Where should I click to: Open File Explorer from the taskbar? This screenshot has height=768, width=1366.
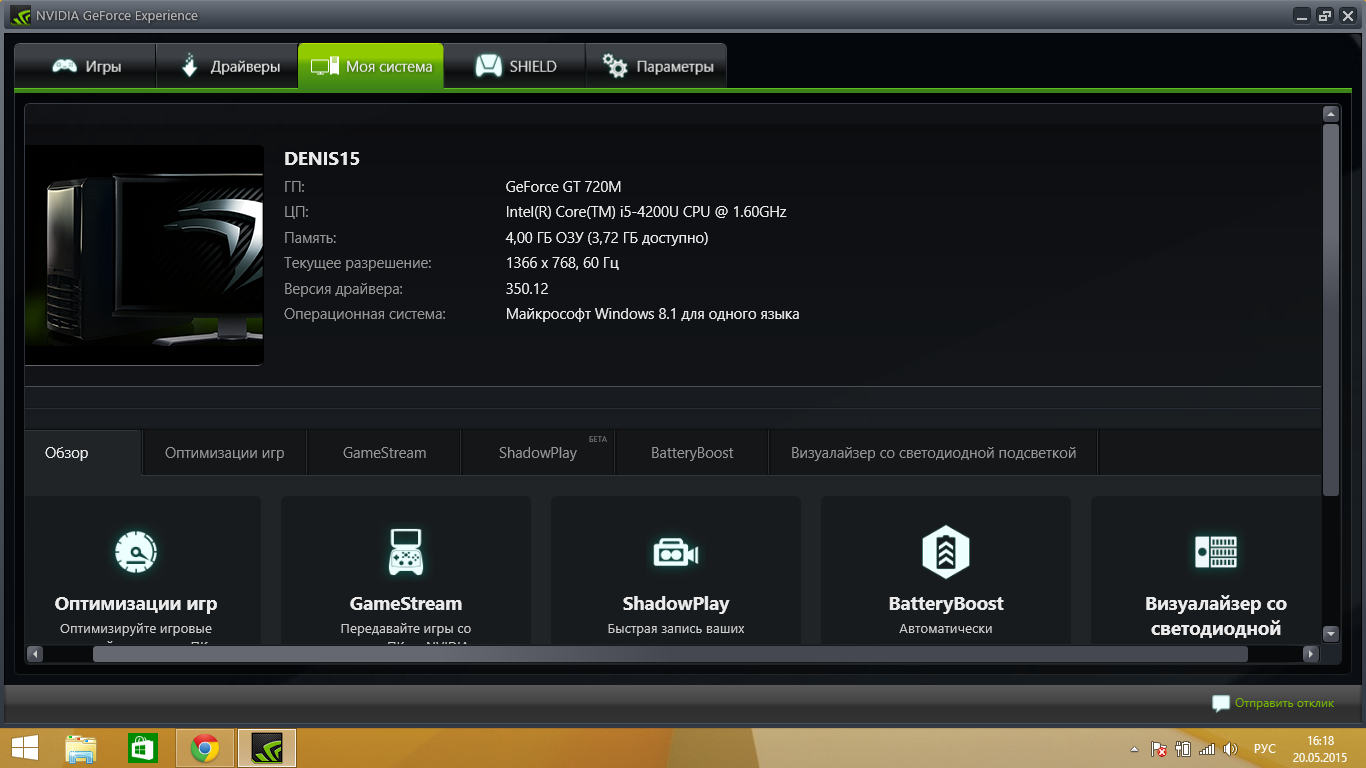(x=81, y=748)
